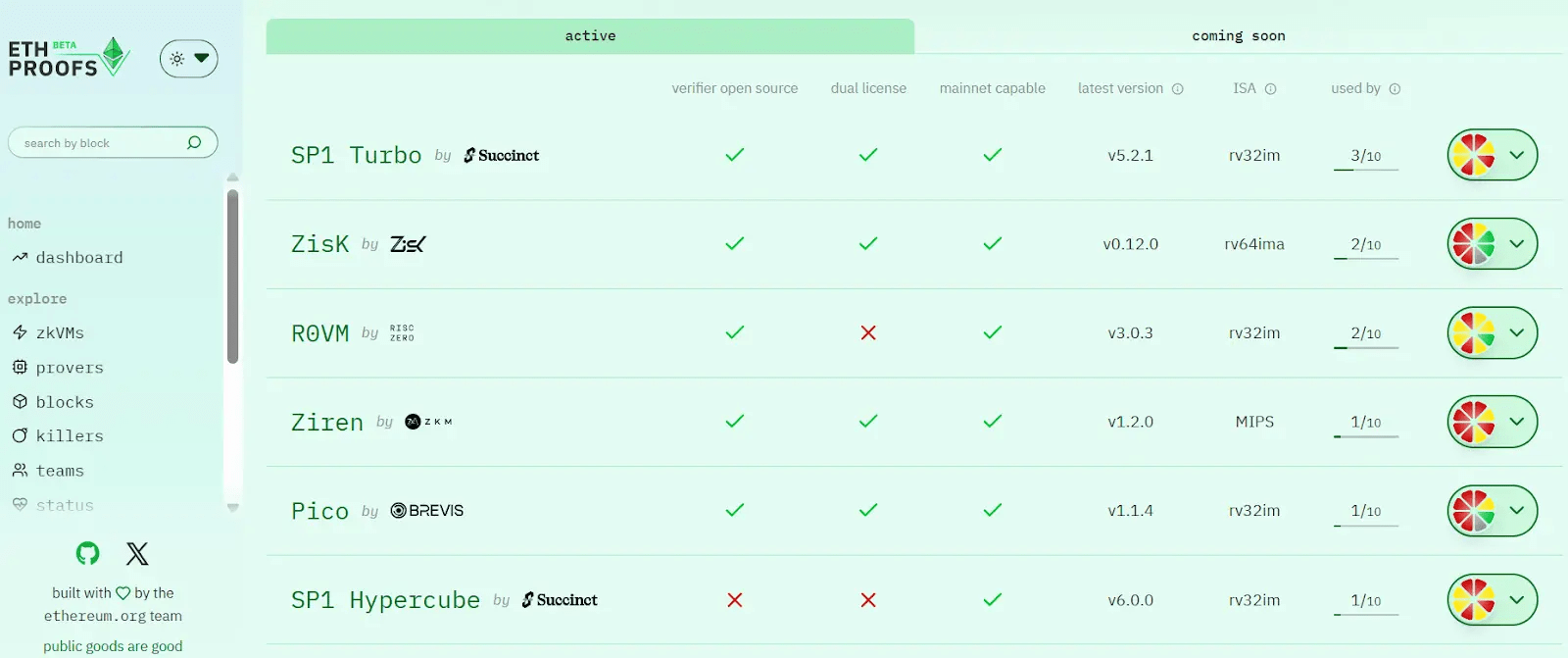Go to provers in sidebar

[69, 368]
